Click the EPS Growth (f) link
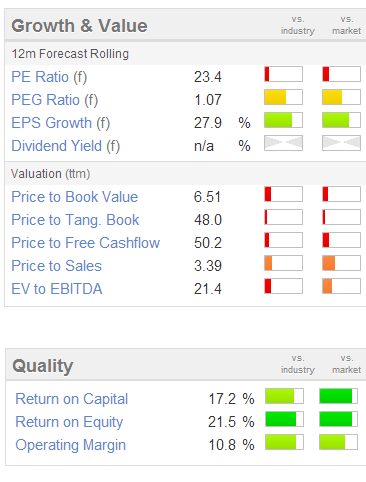Image resolution: width=366 pixels, height=482 pixels. click(61, 123)
